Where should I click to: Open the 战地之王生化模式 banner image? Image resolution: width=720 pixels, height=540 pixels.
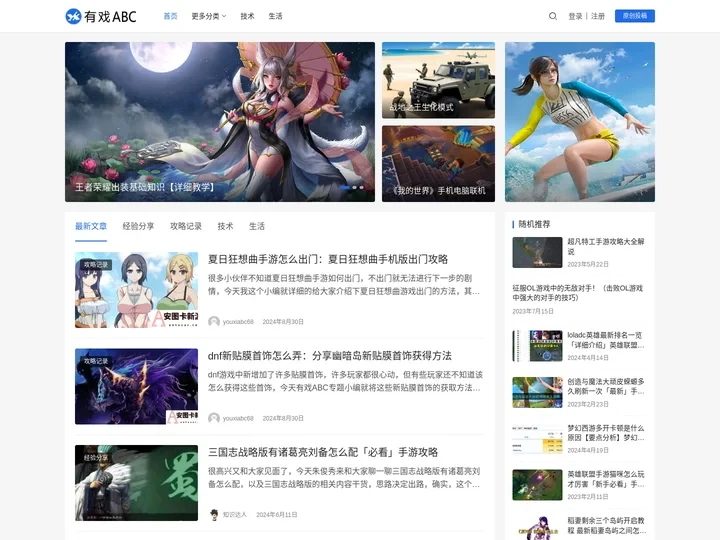point(438,80)
